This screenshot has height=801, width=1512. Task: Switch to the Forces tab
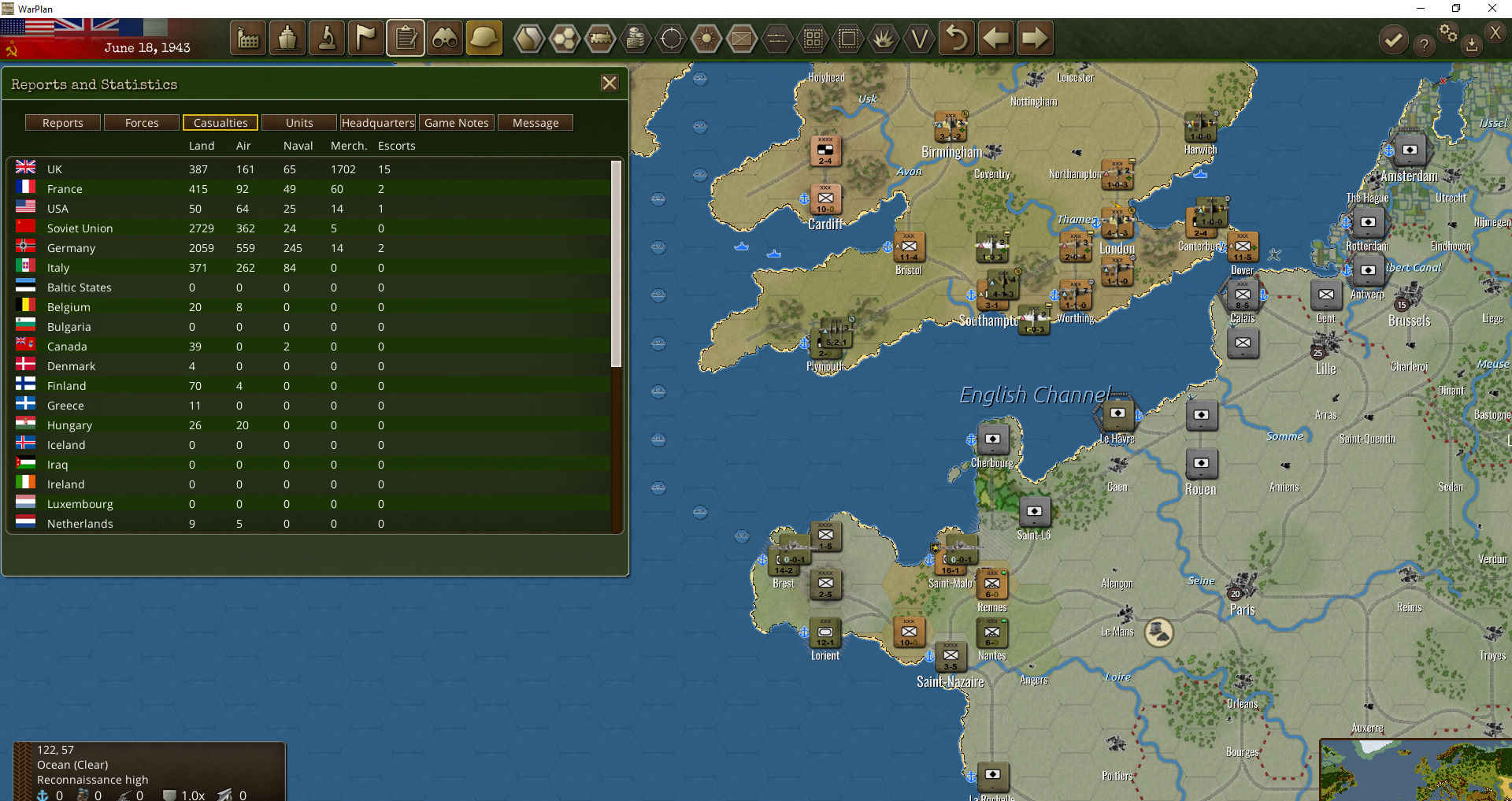(142, 123)
